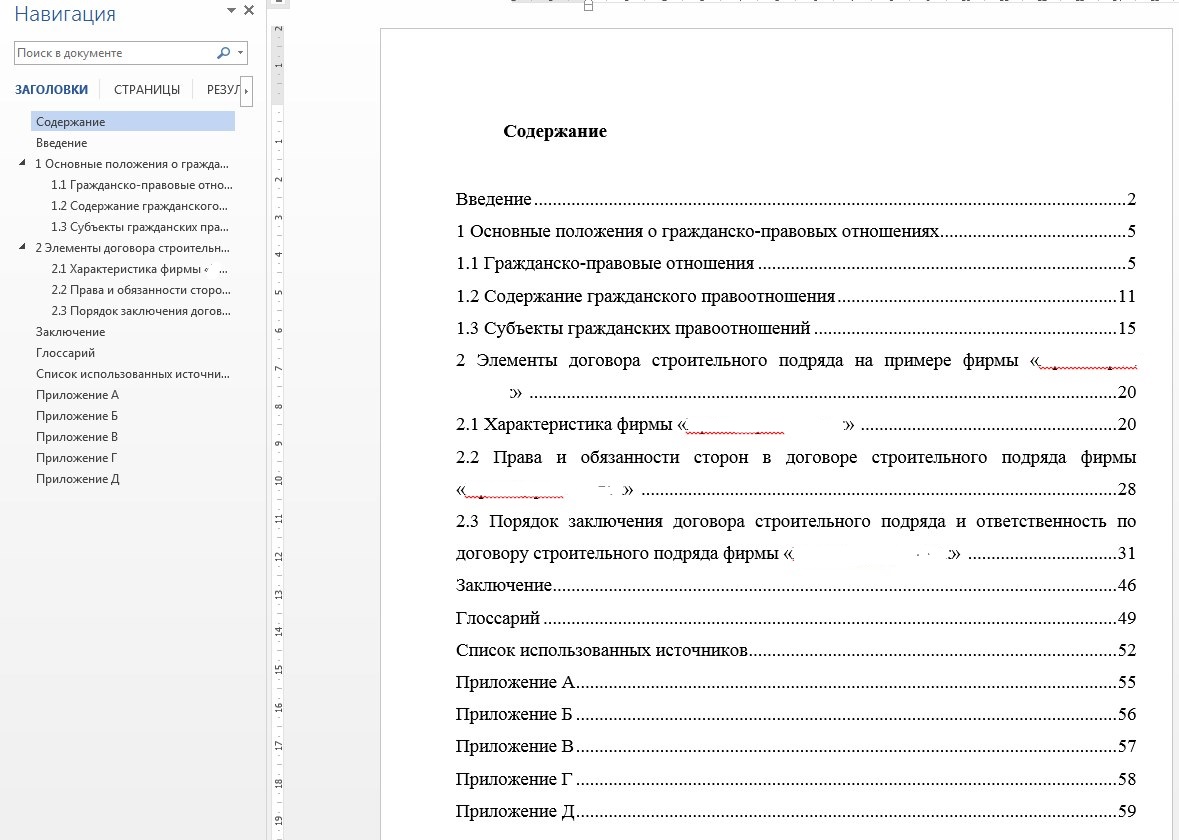This screenshot has height=840, width=1179.
Task: Go to 2 Элементы договора строительн... heading
Action: click(132, 248)
